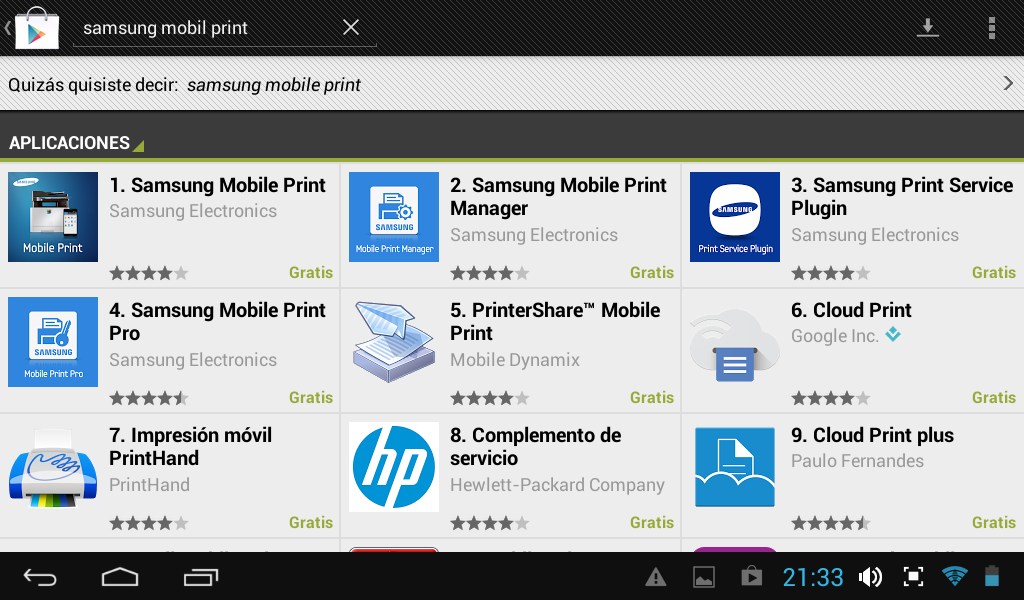
Task: Tap Gratis on Cloud Print
Action: (x=994, y=398)
